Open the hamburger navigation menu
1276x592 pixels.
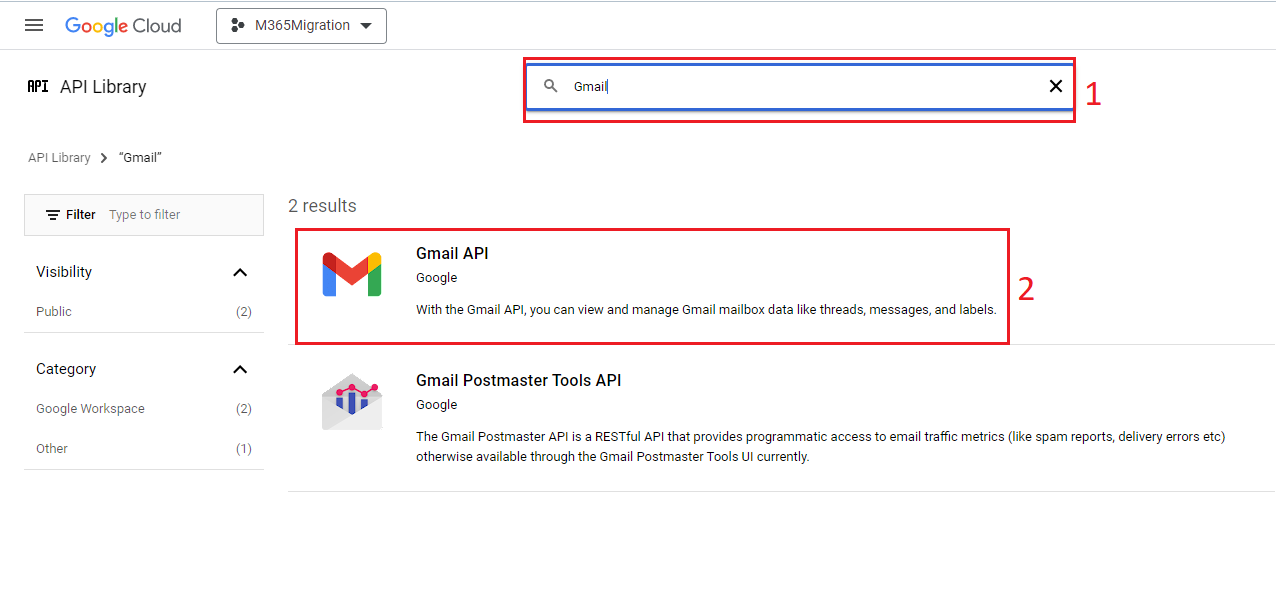point(34,25)
